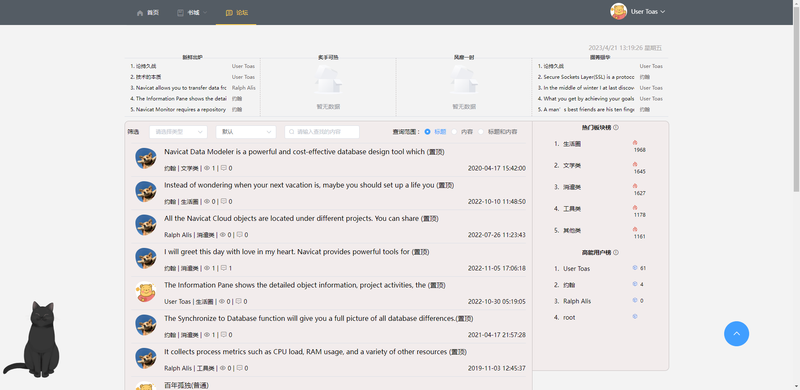Image resolution: width=800 pixels, height=390 pixels.
Task: Open the category type filter dropdown
Action: (x=179, y=132)
